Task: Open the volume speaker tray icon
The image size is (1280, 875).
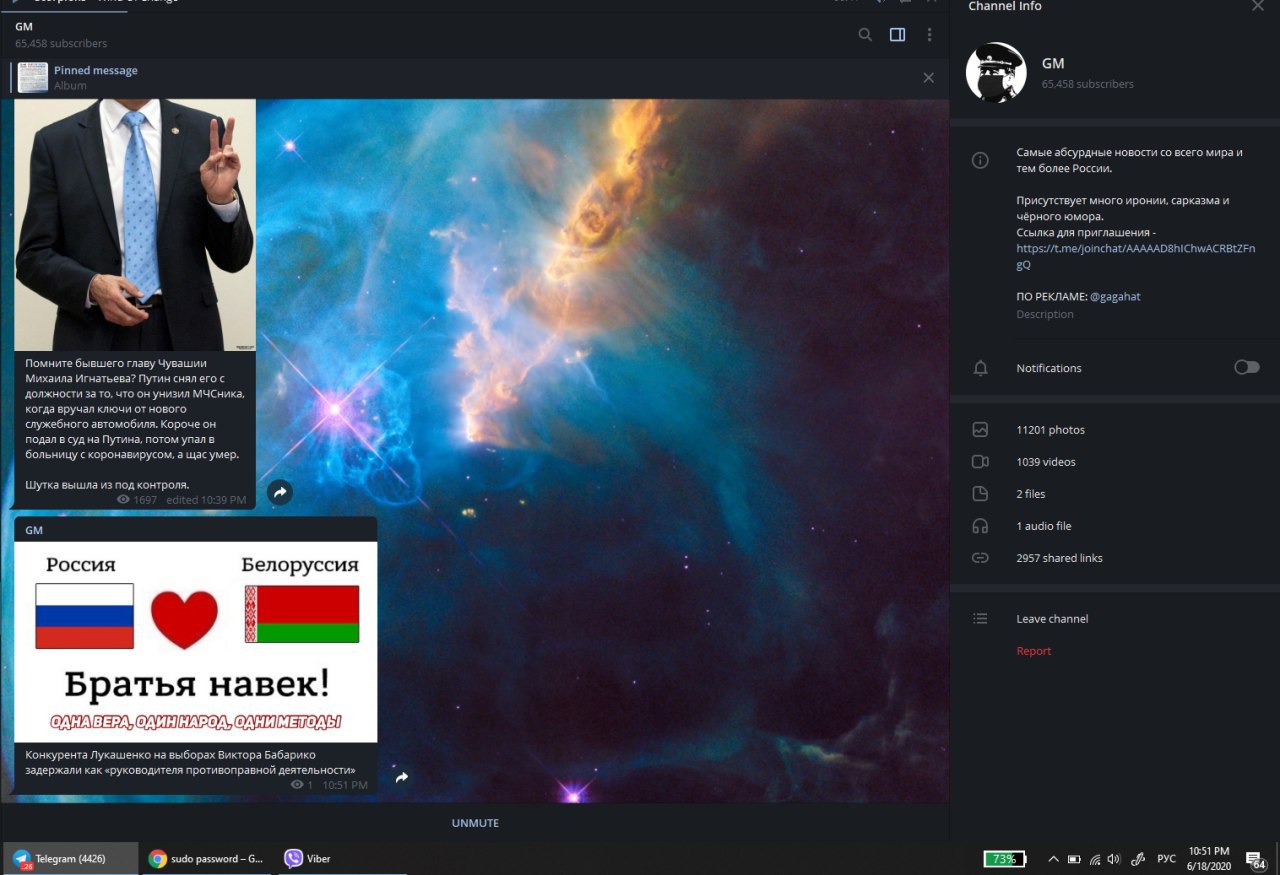Action: pos(1114,858)
